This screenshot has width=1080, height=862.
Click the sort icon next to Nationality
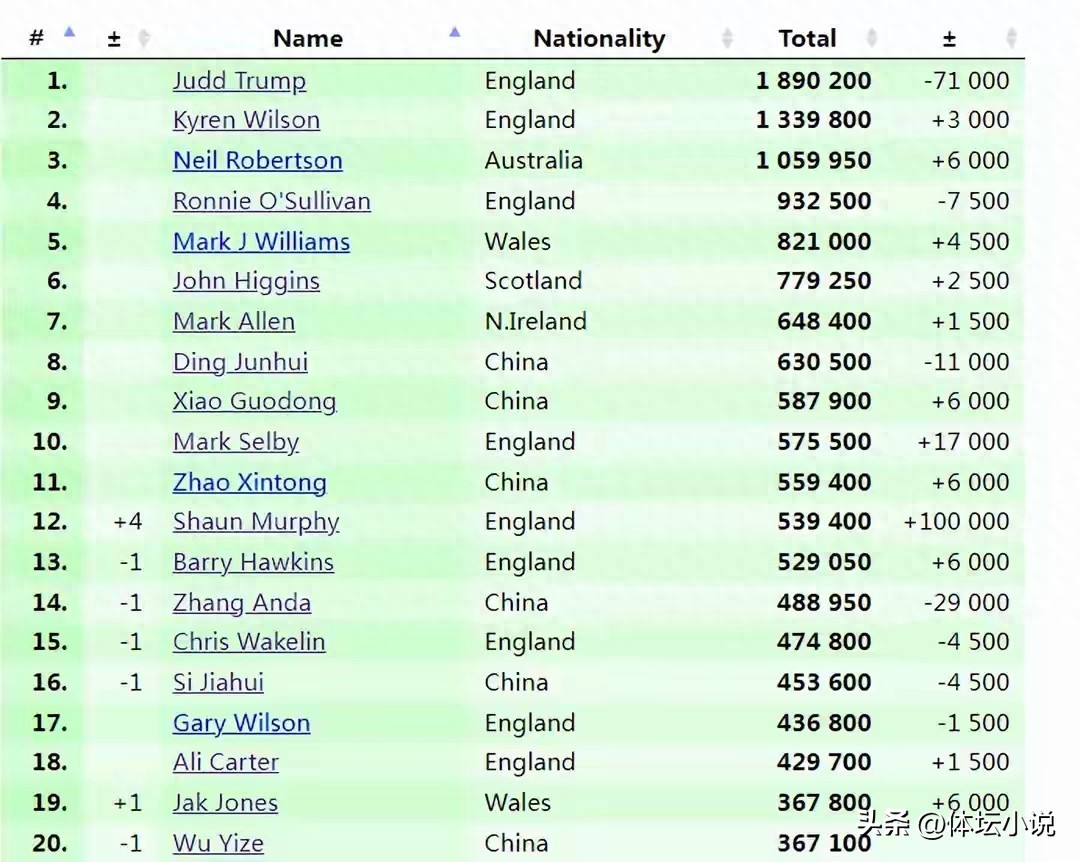(x=727, y=38)
